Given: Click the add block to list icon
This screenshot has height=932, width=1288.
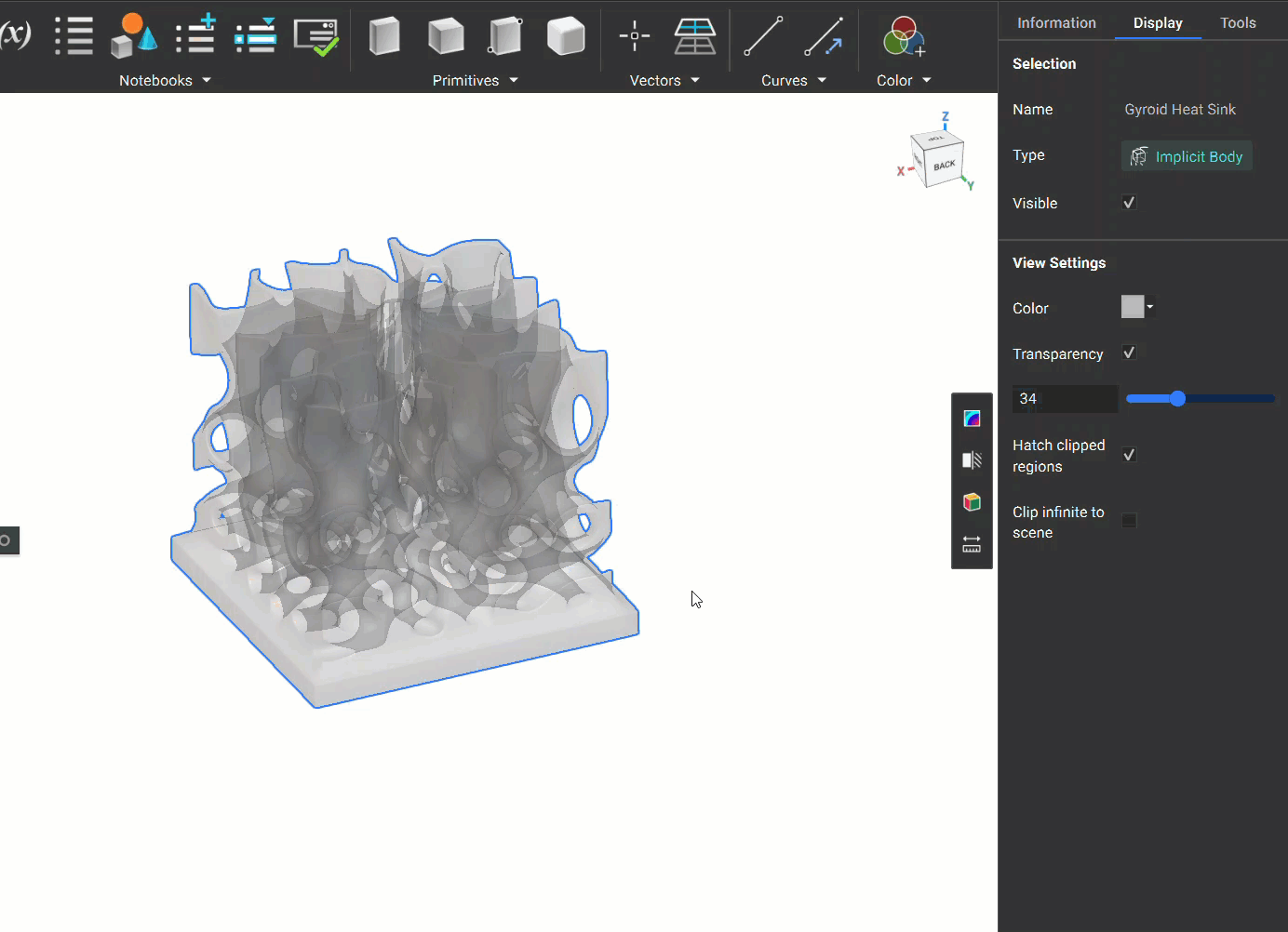Looking at the screenshot, I should pyautogui.click(x=196, y=34).
